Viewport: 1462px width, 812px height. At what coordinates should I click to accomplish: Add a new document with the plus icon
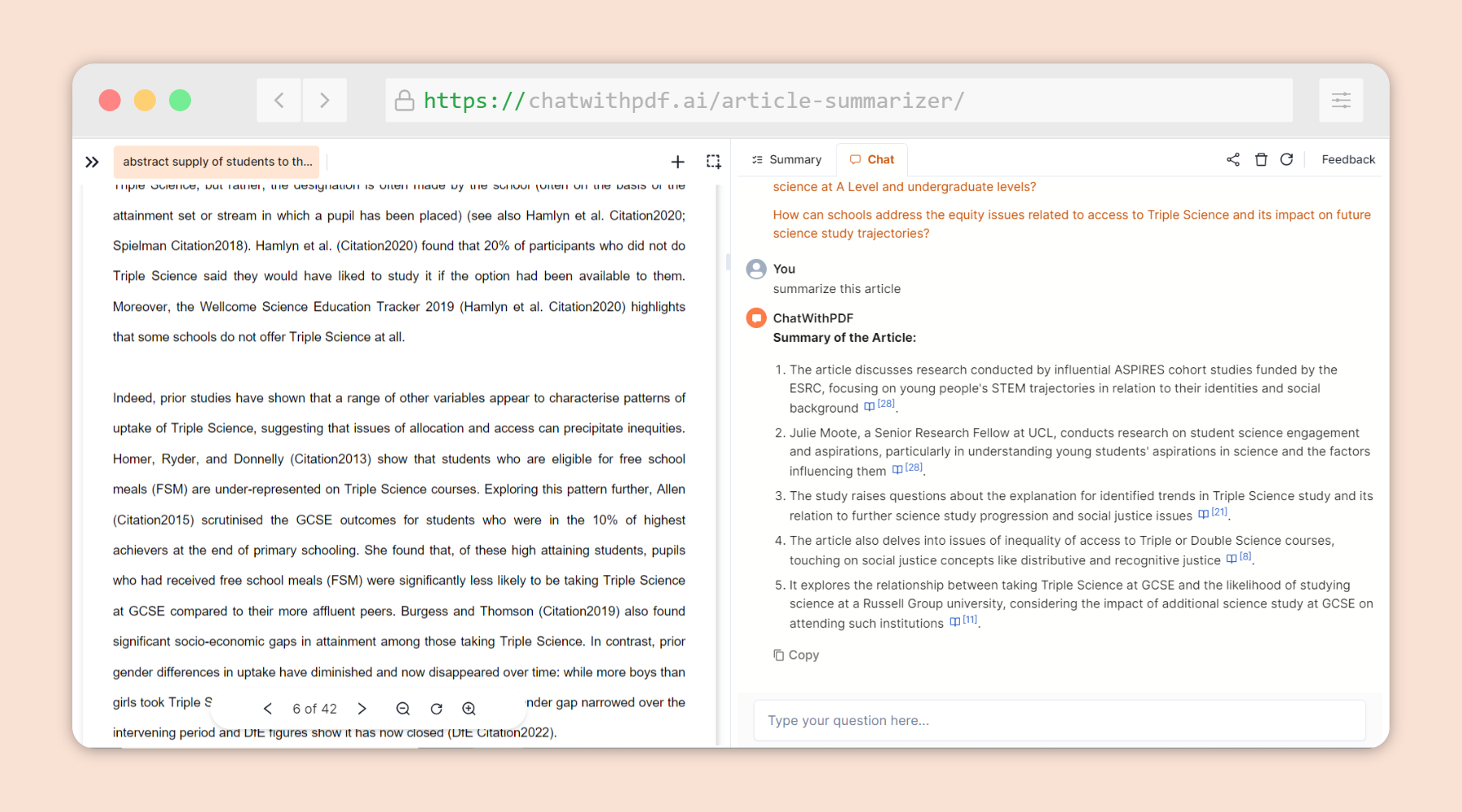[677, 162]
